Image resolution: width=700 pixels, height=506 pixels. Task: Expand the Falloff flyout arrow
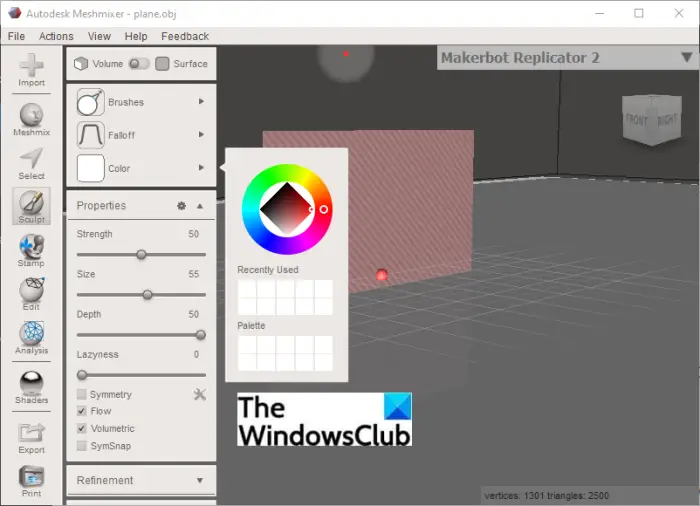pos(201,134)
